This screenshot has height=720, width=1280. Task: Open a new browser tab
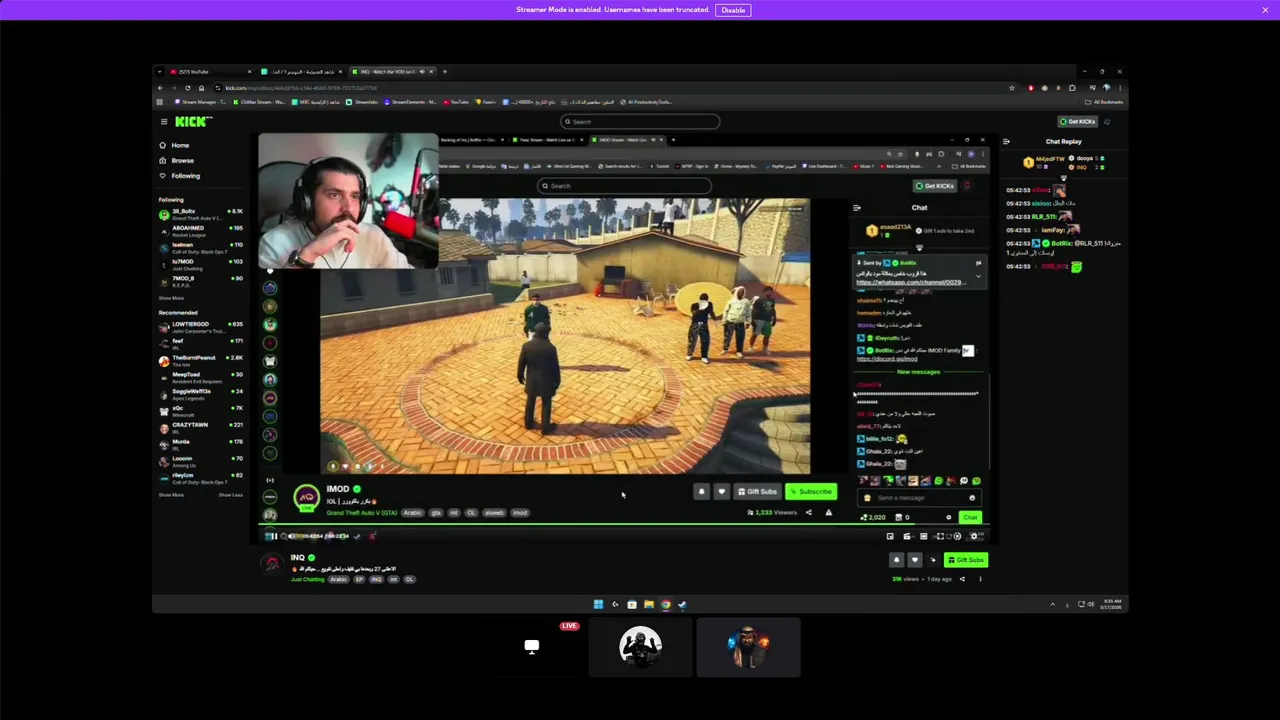point(445,72)
